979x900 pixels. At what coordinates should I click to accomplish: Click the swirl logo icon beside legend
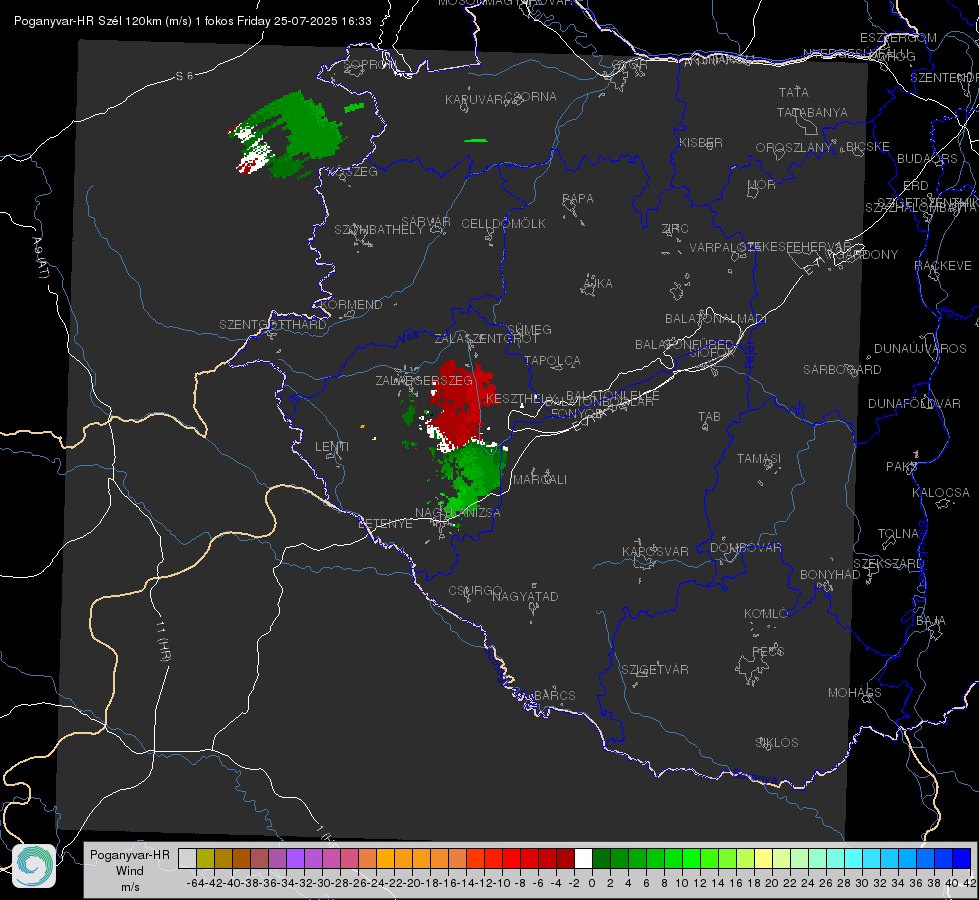coord(34,866)
